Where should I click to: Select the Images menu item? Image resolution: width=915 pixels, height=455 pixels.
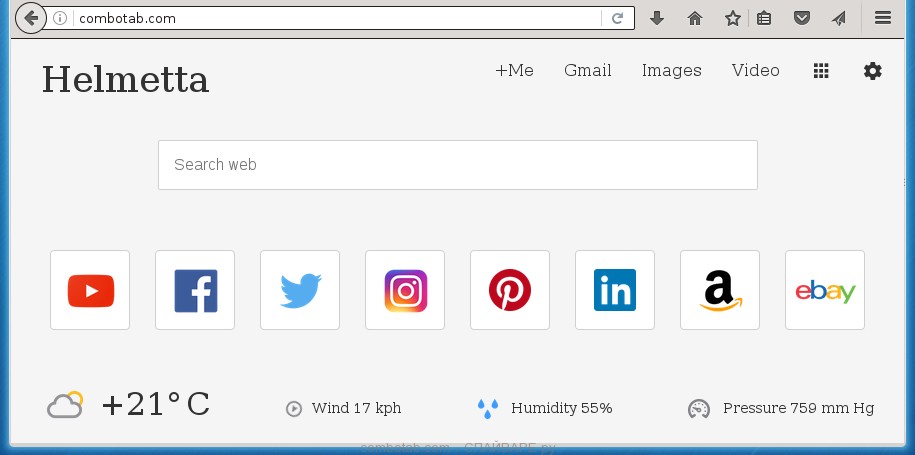(x=671, y=70)
